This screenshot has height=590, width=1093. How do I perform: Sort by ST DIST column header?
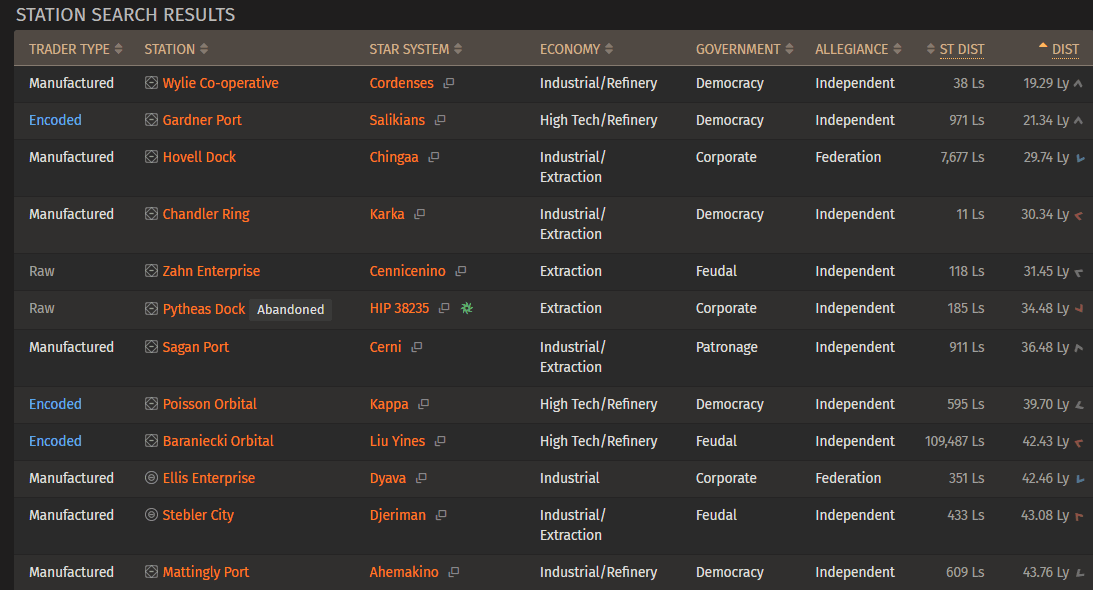(x=961, y=49)
